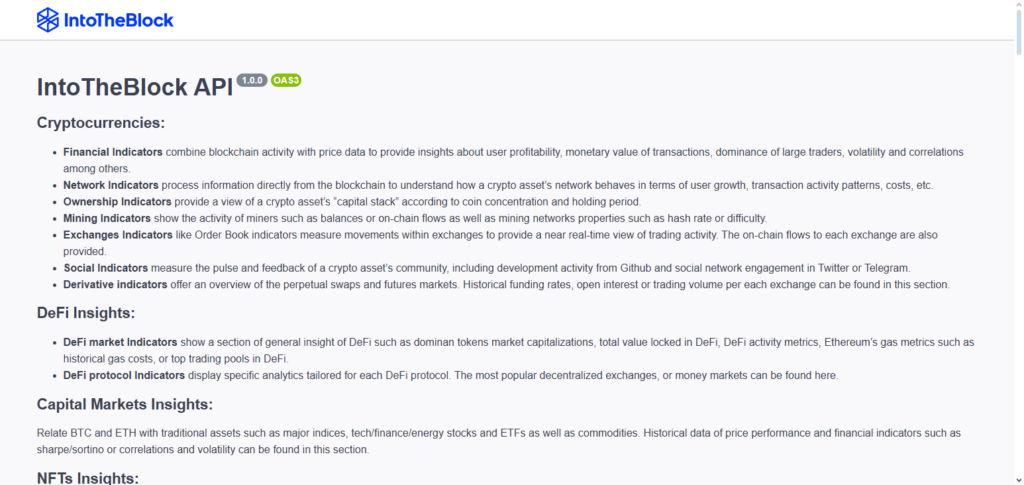Click the bold Social Indicators term
Viewport: 1024px width, 485px height.
tap(105, 268)
